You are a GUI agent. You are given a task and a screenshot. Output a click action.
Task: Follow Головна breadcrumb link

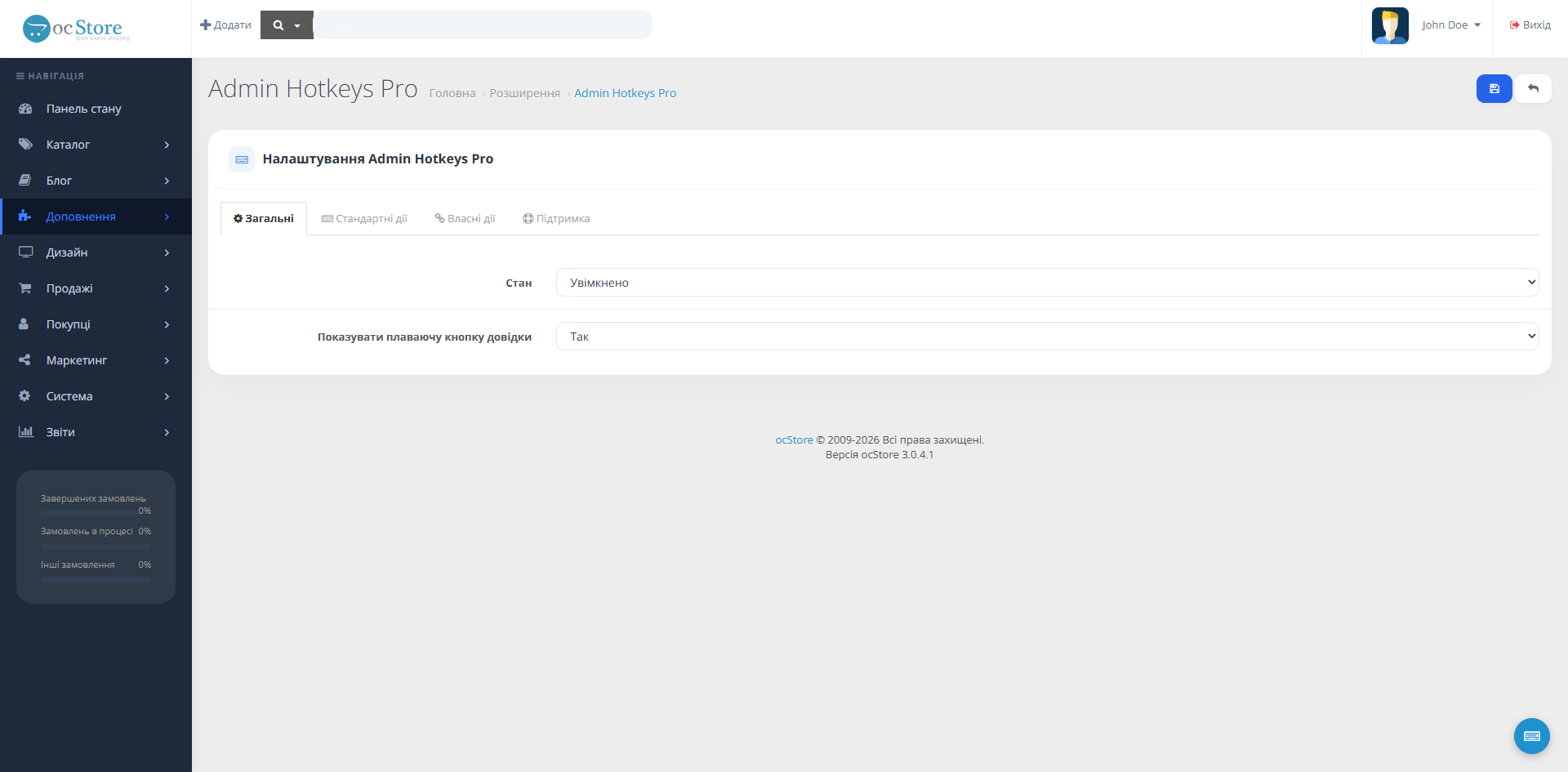point(452,93)
